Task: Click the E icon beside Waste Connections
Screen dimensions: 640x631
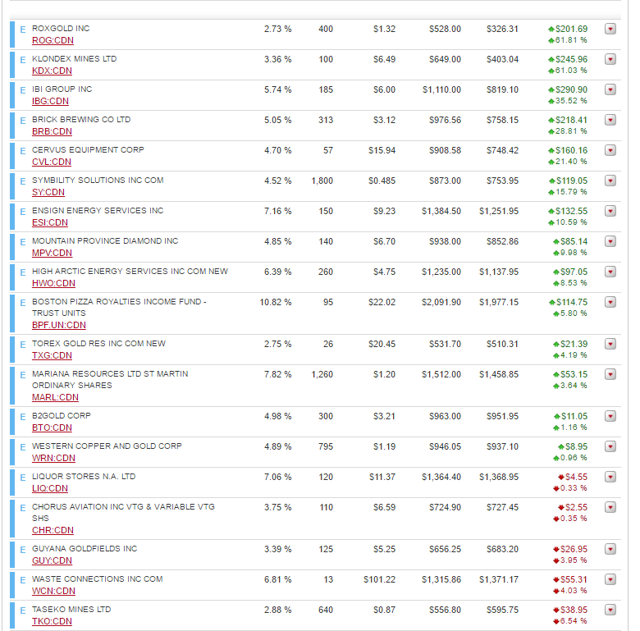Action: [x=23, y=580]
